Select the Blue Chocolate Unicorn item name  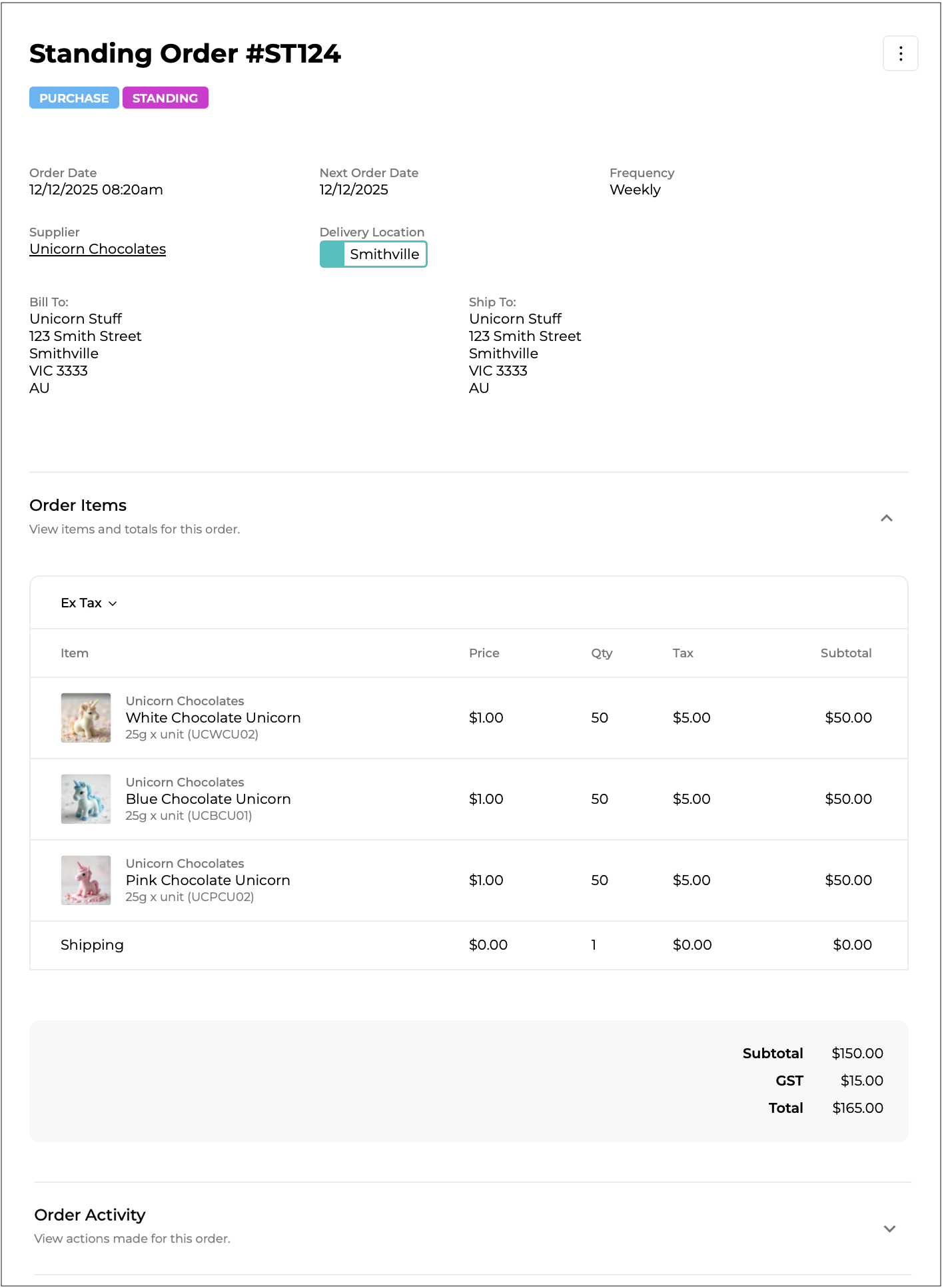[208, 799]
